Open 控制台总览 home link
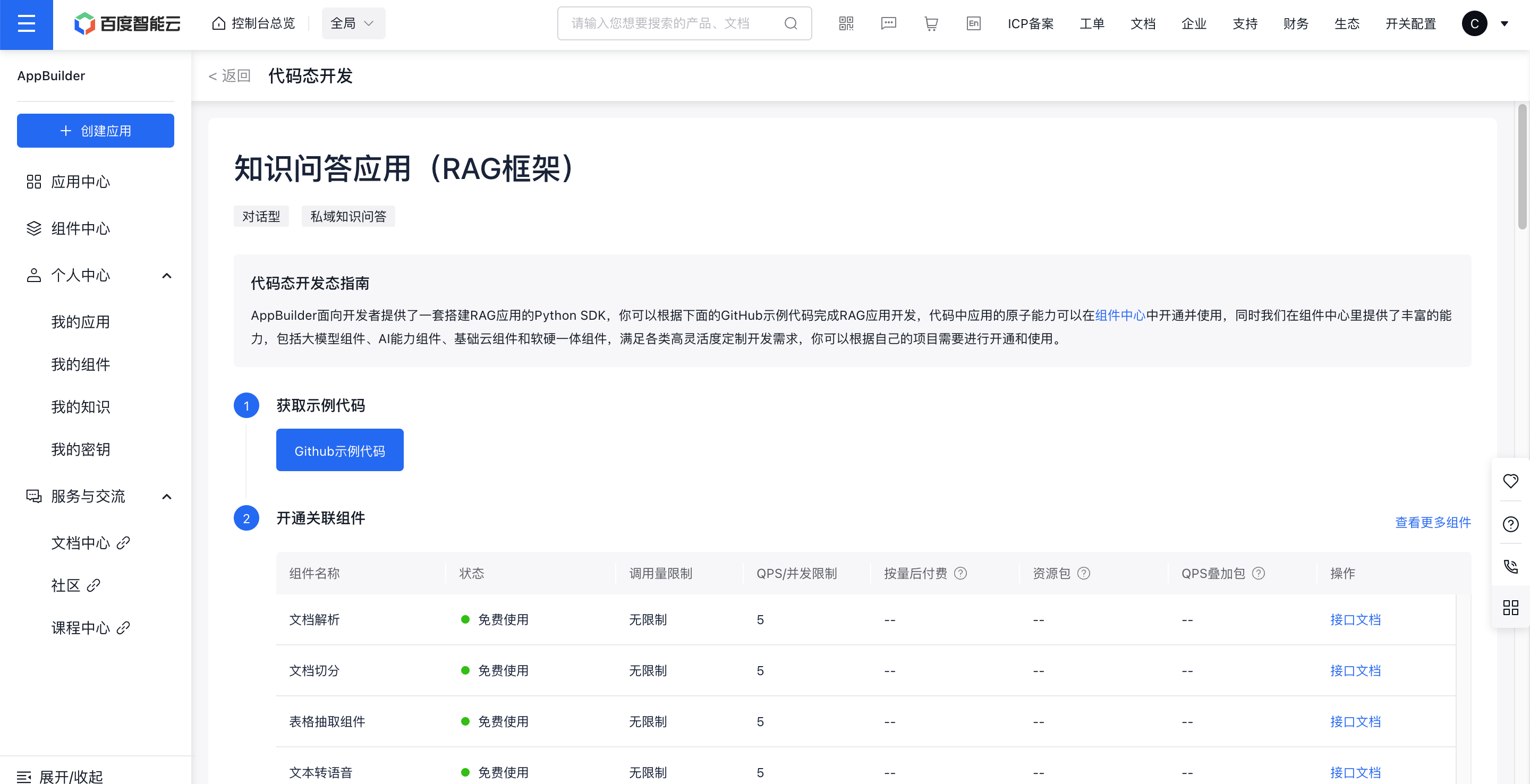Viewport: 1530px width, 784px height. (x=253, y=24)
